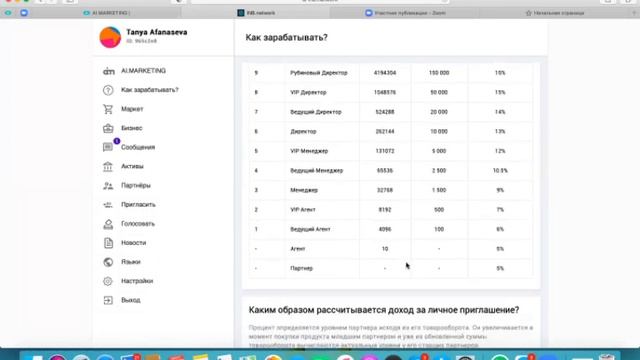640x360 pixels.
Task: Click the VIP Директор row name
Action: (308, 93)
